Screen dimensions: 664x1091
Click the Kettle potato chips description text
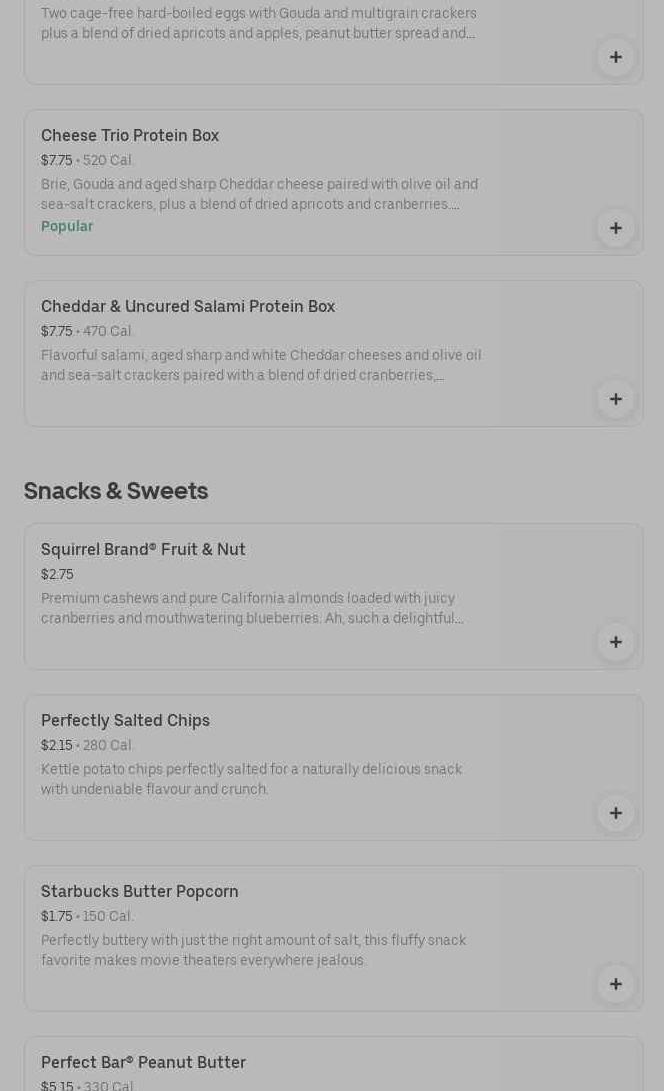tap(251, 780)
